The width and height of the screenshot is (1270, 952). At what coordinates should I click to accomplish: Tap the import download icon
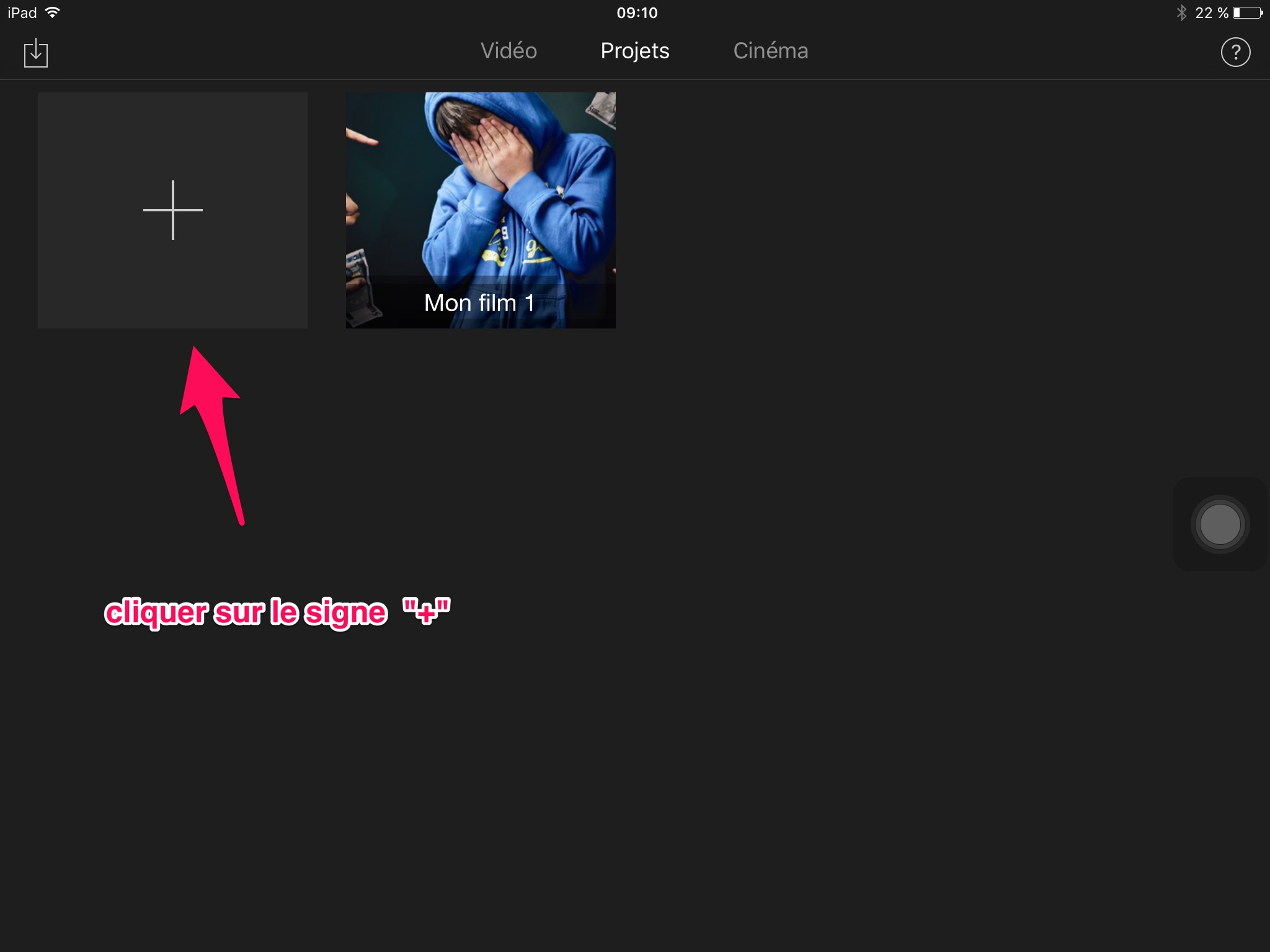(x=35, y=53)
